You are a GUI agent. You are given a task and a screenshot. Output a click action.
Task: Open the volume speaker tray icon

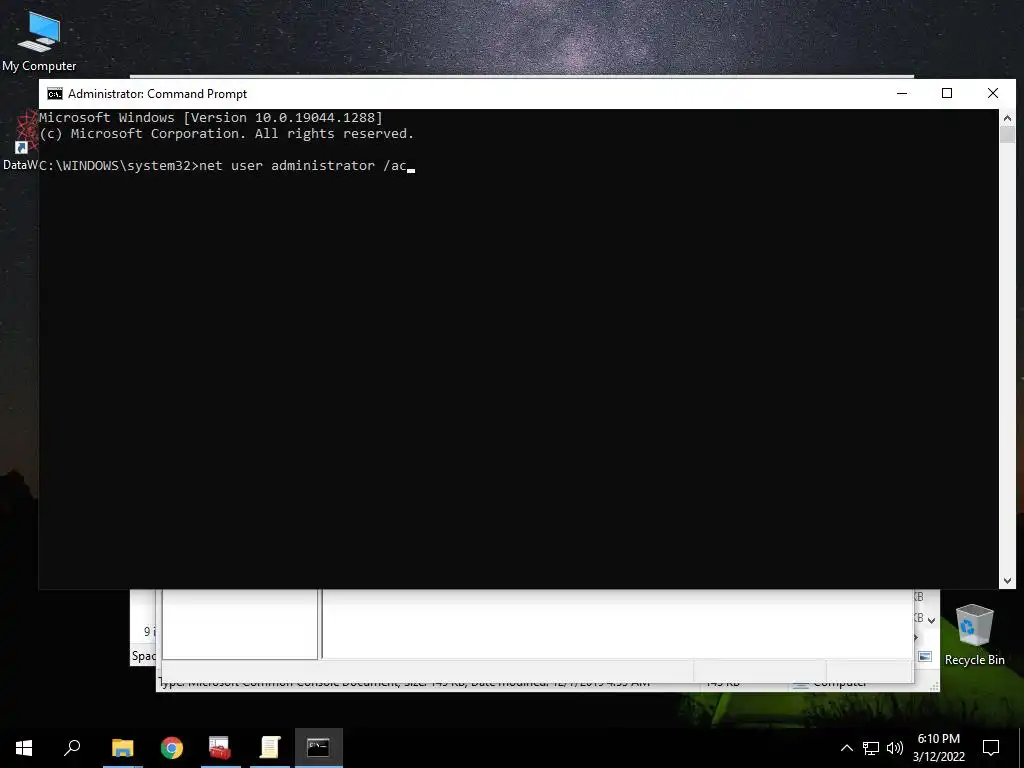click(895, 748)
